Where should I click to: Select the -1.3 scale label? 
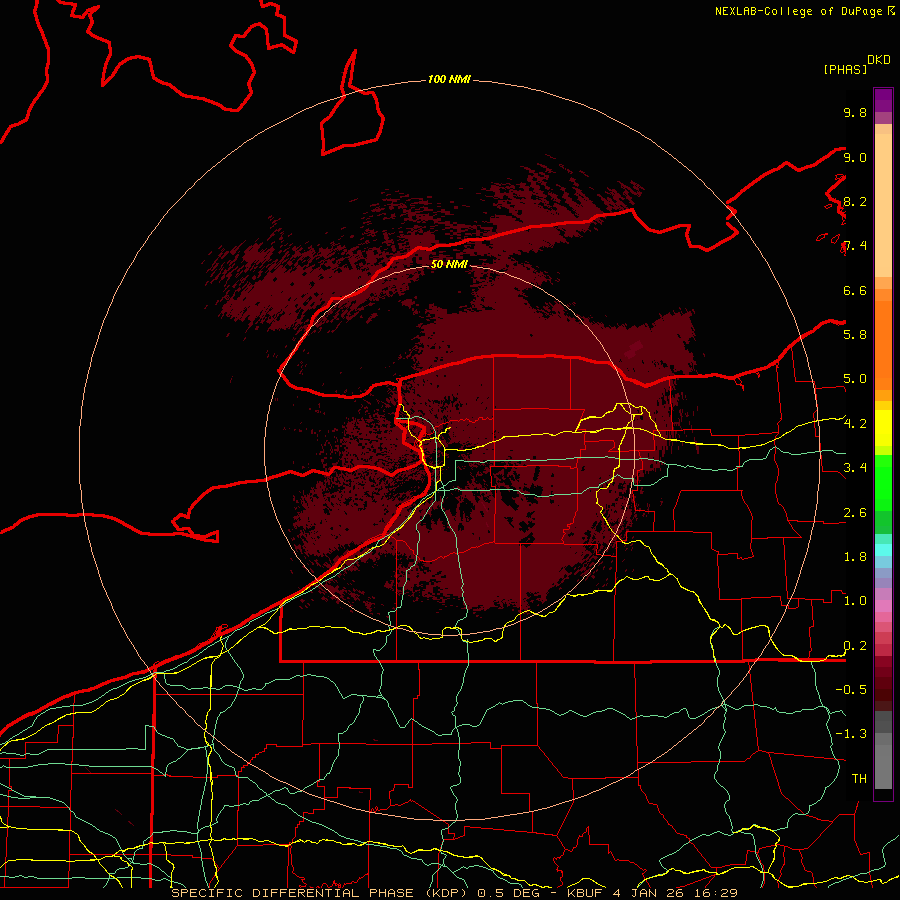pyautogui.click(x=851, y=734)
